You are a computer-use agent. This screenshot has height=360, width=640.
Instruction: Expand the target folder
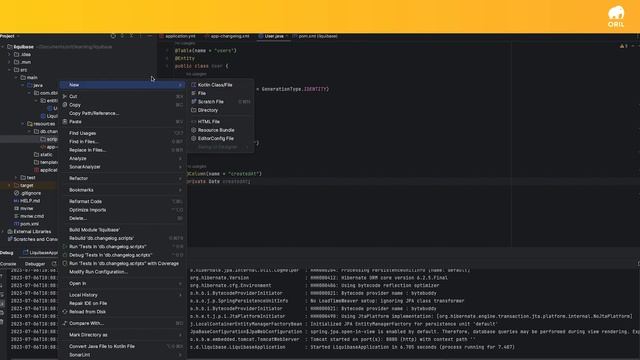click(9, 185)
